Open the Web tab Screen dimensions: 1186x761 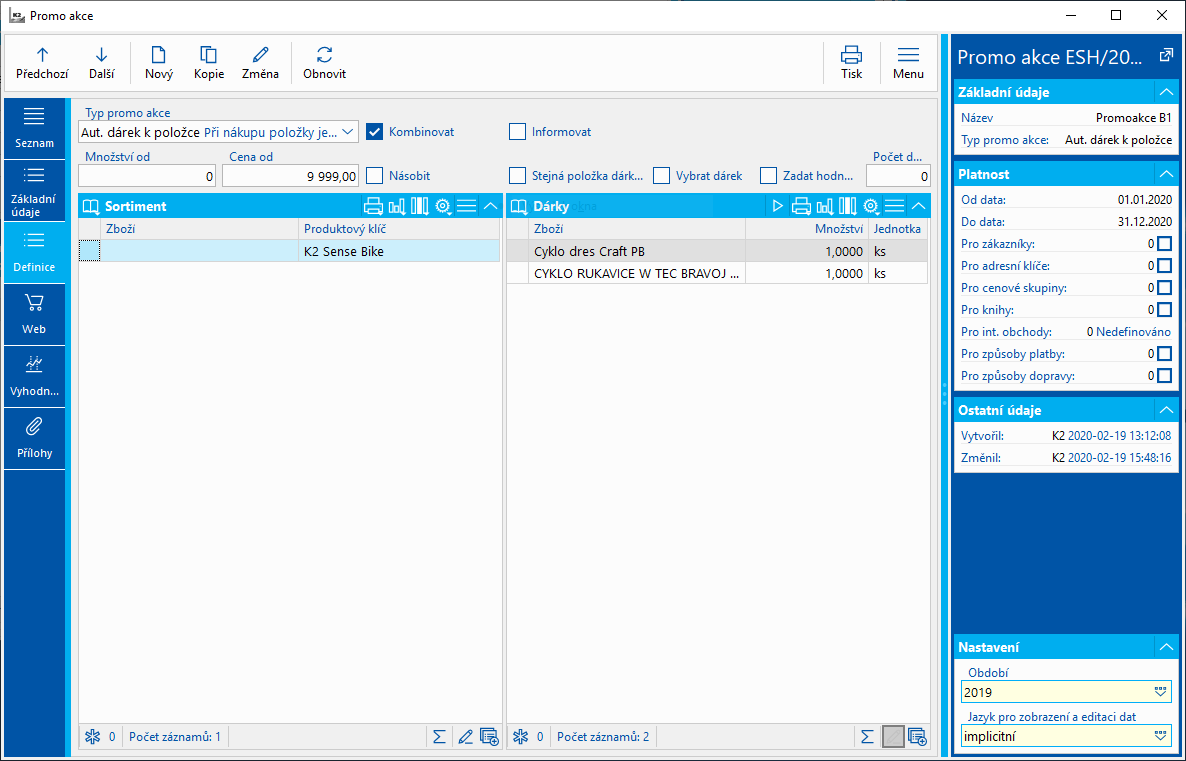tap(34, 314)
